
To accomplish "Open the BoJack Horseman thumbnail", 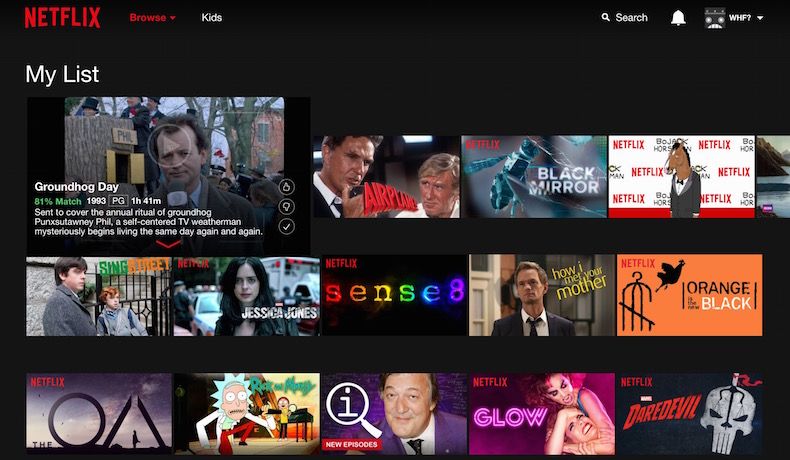I will click(682, 176).
